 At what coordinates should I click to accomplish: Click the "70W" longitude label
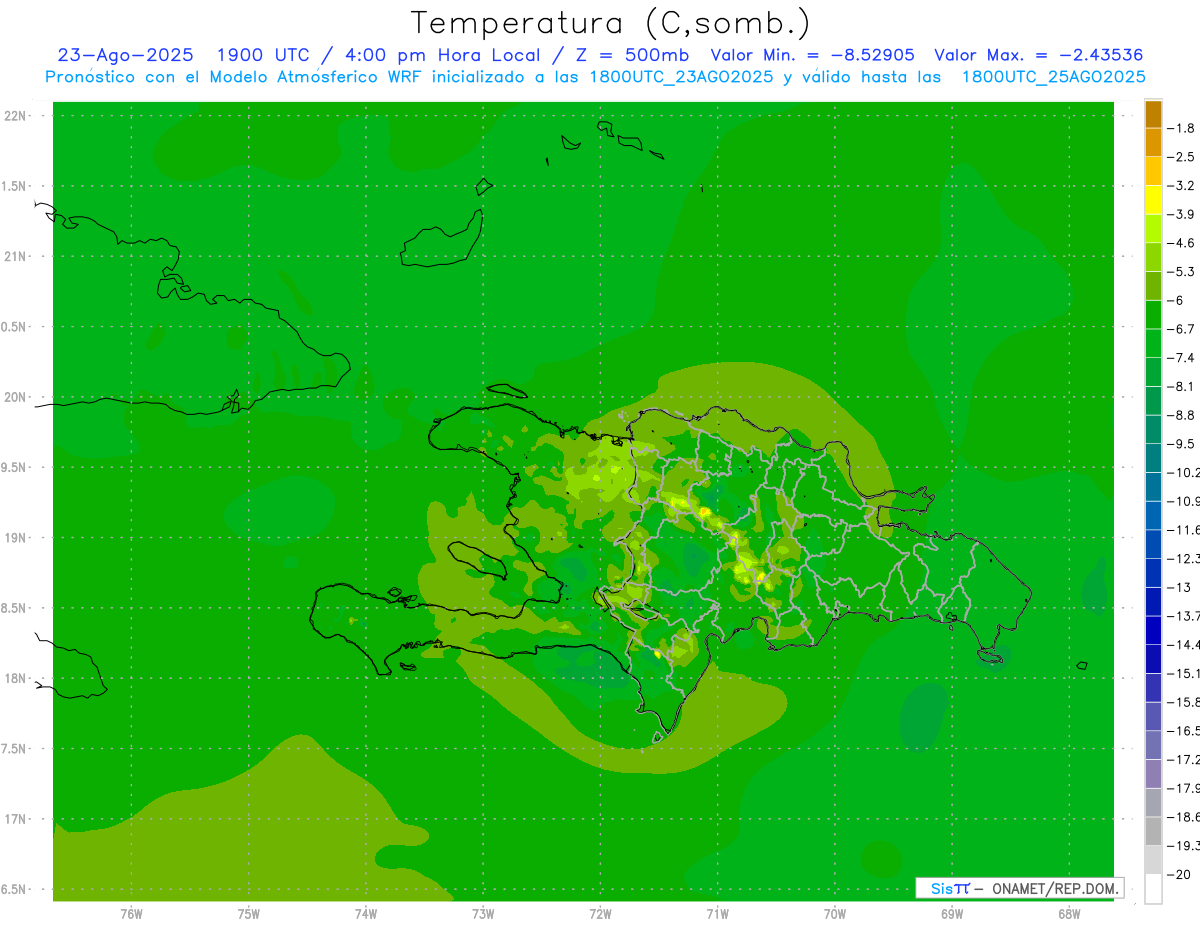point(835,914)
